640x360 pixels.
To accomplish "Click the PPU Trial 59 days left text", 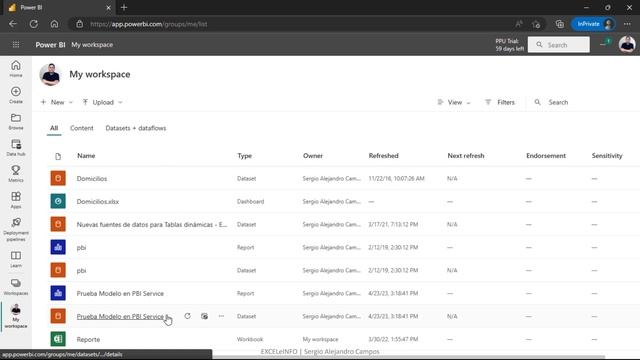I will [x=509, y=44].
